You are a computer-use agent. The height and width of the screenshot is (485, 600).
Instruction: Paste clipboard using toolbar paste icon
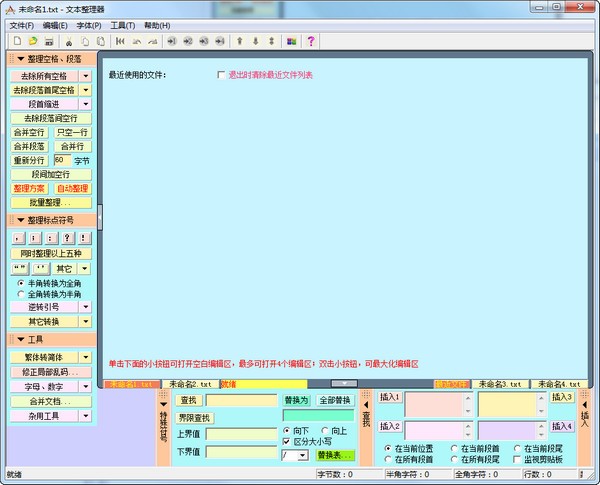(x=101, y=41)
